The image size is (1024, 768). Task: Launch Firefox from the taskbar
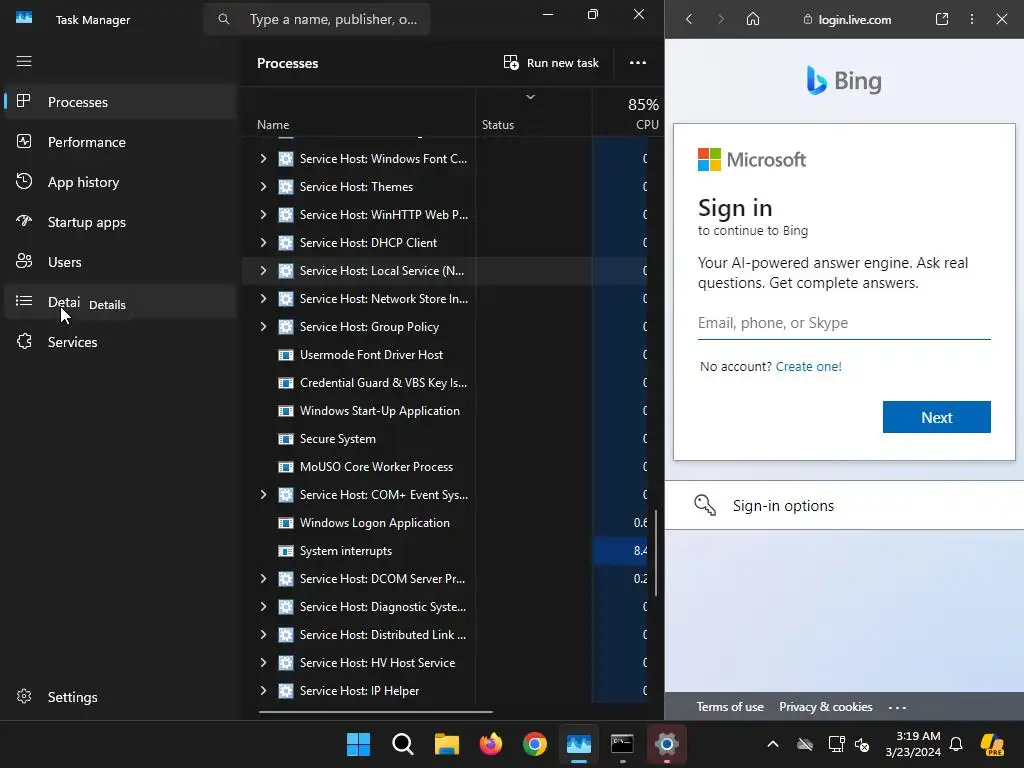click(x=490, y=744)
